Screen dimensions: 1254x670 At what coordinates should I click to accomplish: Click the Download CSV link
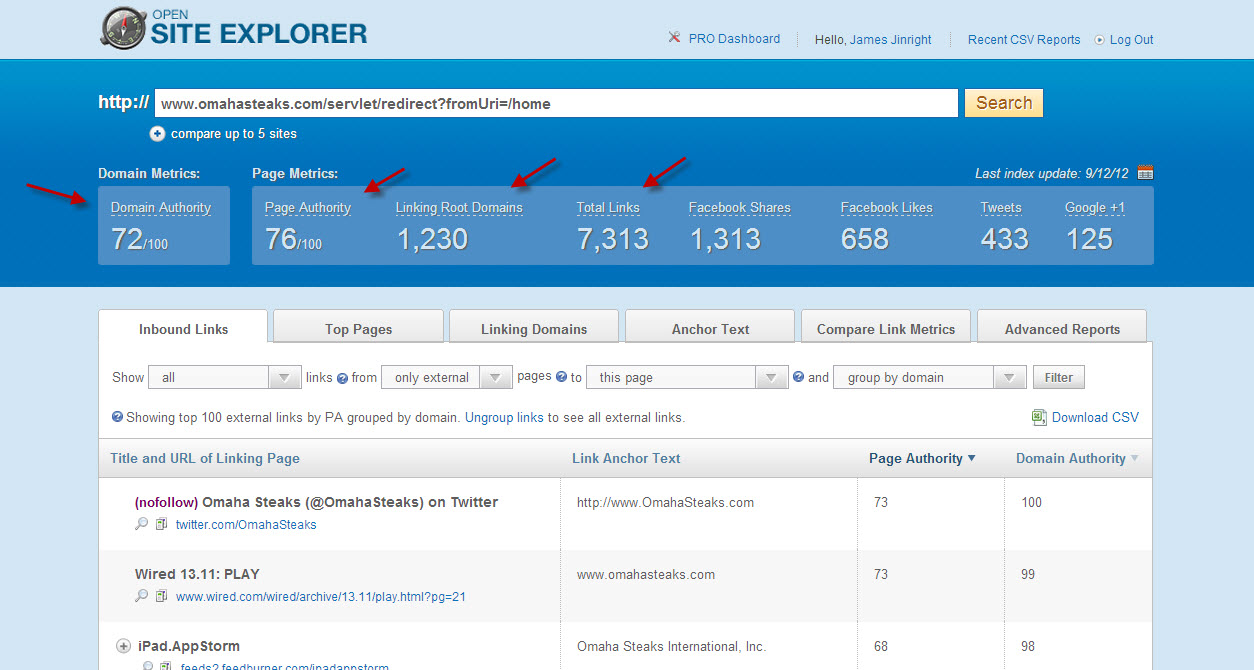point(1095,417)
